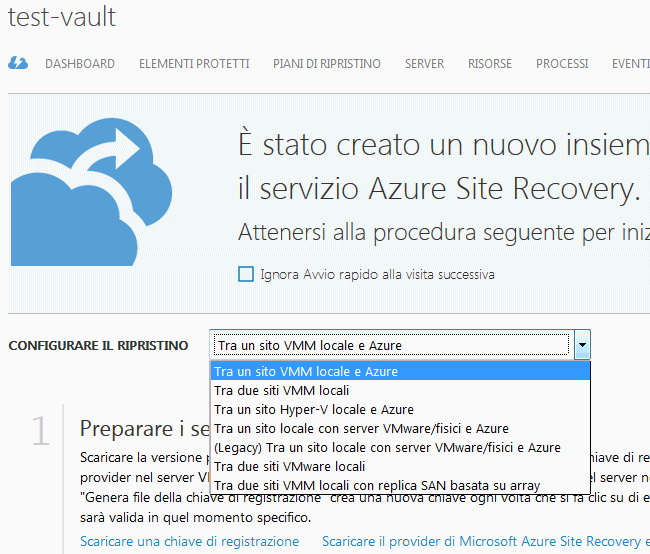Open the ELEMENTI PROTETTI tab
Screen dimensions: 650x554
tap(194, 63)
